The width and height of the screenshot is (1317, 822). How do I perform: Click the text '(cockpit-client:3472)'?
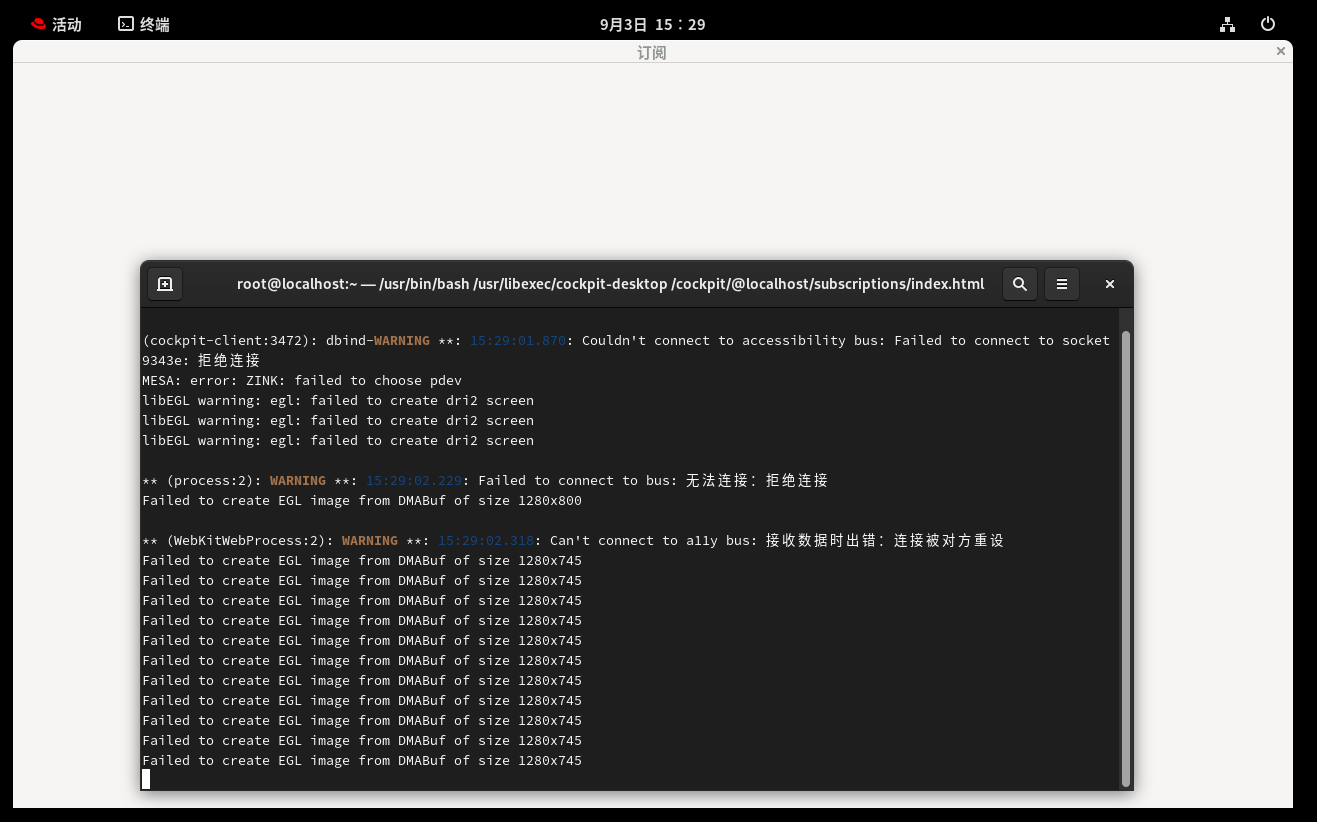click(226, 341)
